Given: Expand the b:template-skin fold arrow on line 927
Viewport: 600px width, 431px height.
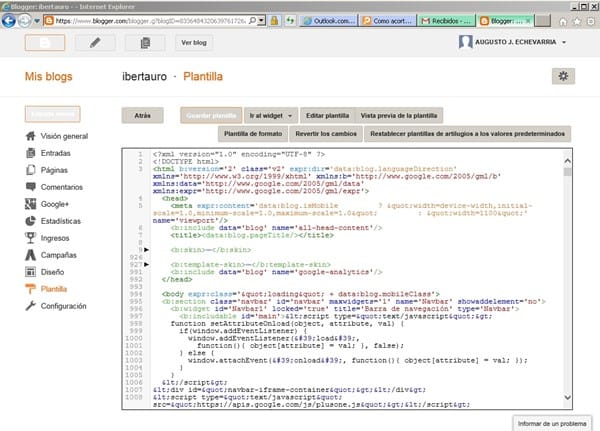Looking at the screenshot, I should [145, 264].
